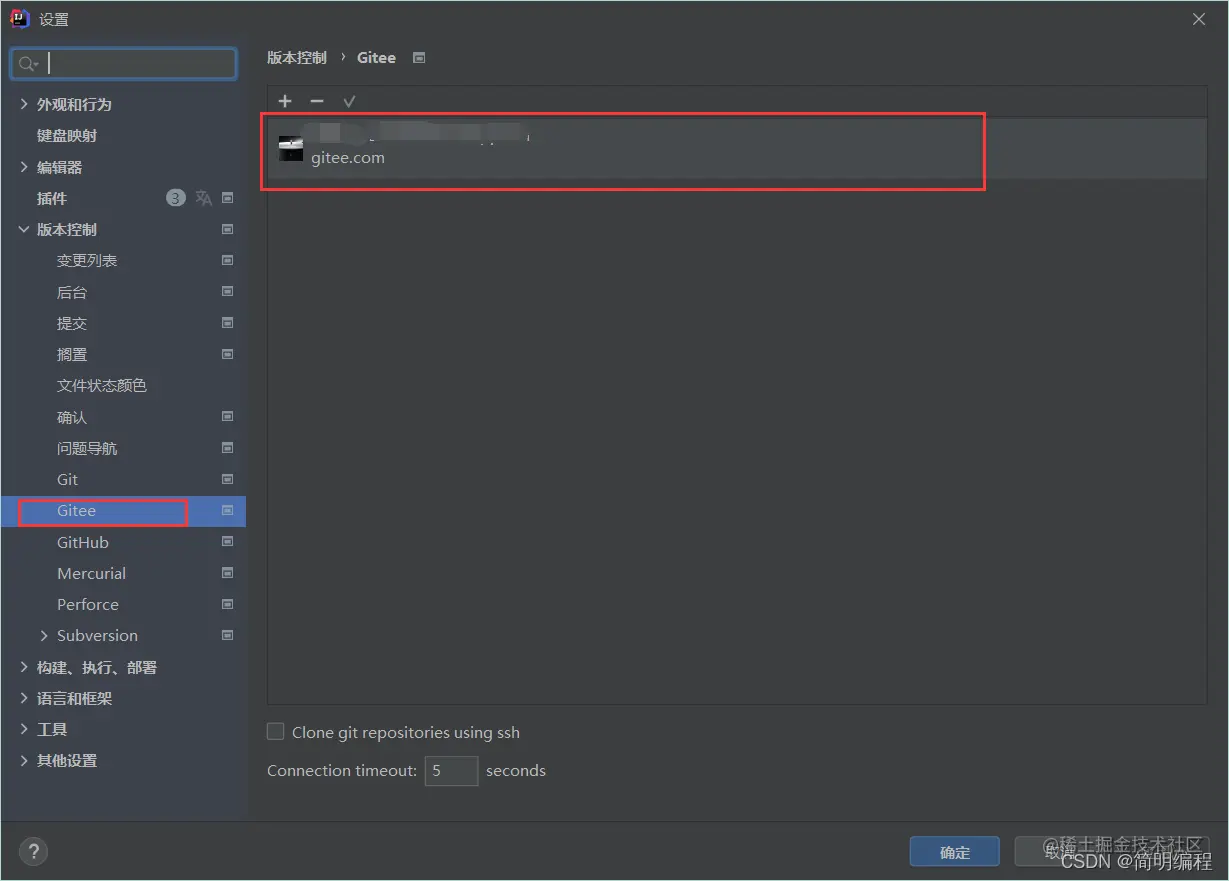Select 文件状态颜色 settings page

102,385
